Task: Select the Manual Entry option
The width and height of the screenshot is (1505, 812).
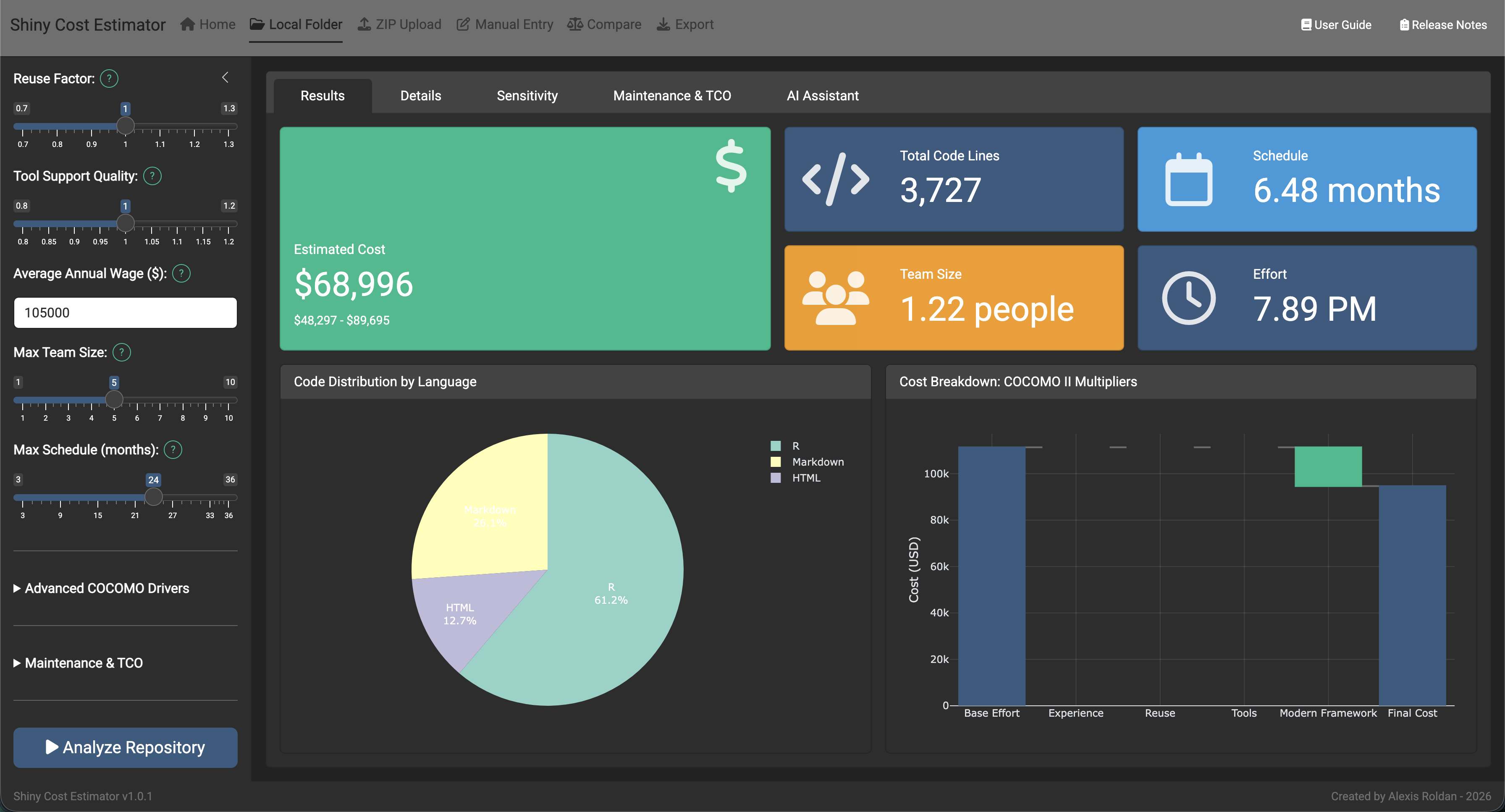Action: 505,24
